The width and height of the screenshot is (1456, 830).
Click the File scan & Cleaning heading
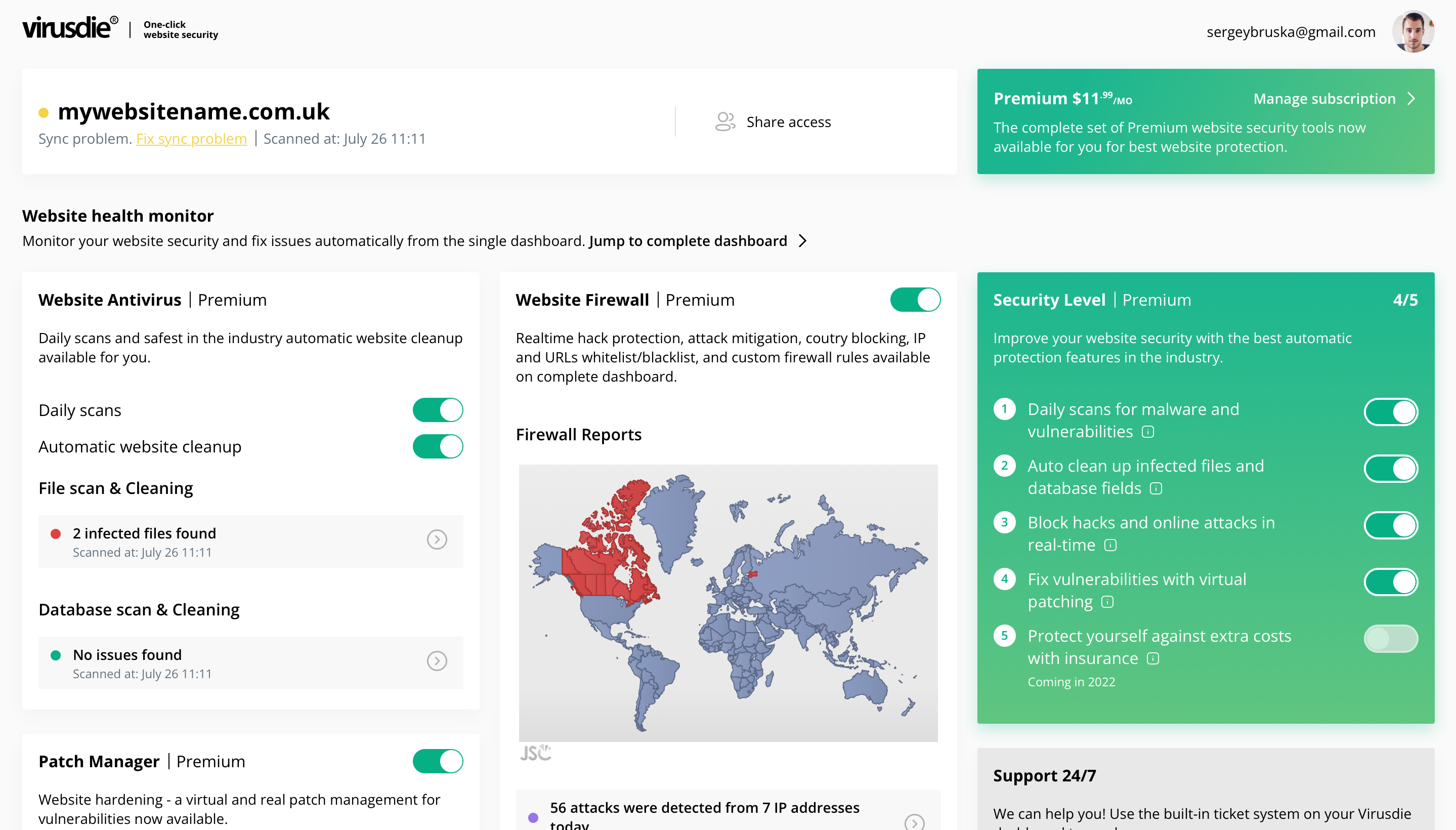click(116, 488)
